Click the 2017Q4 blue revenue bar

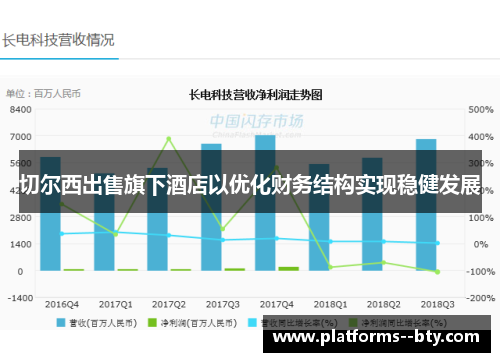coord(265,203)
